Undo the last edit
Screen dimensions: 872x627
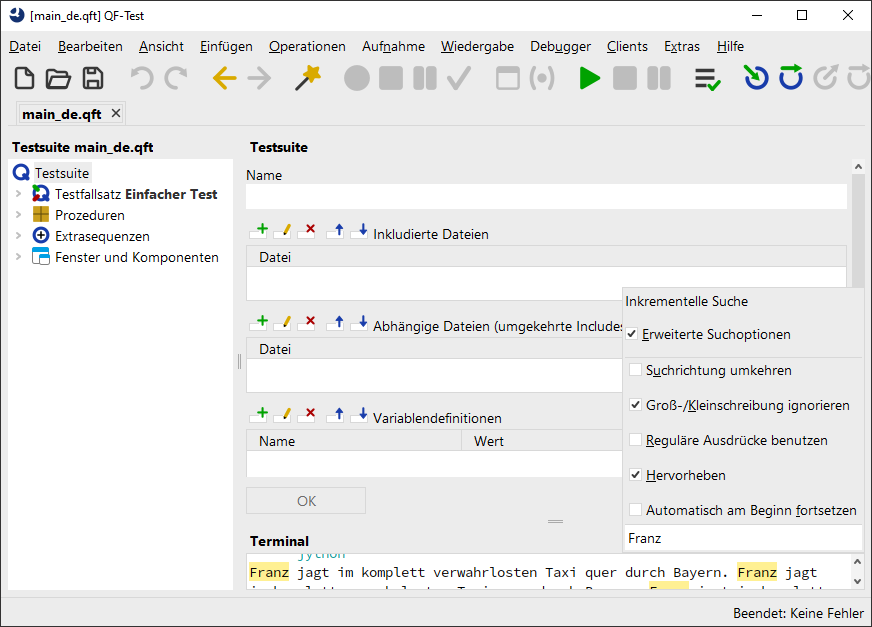pos(142,78)
